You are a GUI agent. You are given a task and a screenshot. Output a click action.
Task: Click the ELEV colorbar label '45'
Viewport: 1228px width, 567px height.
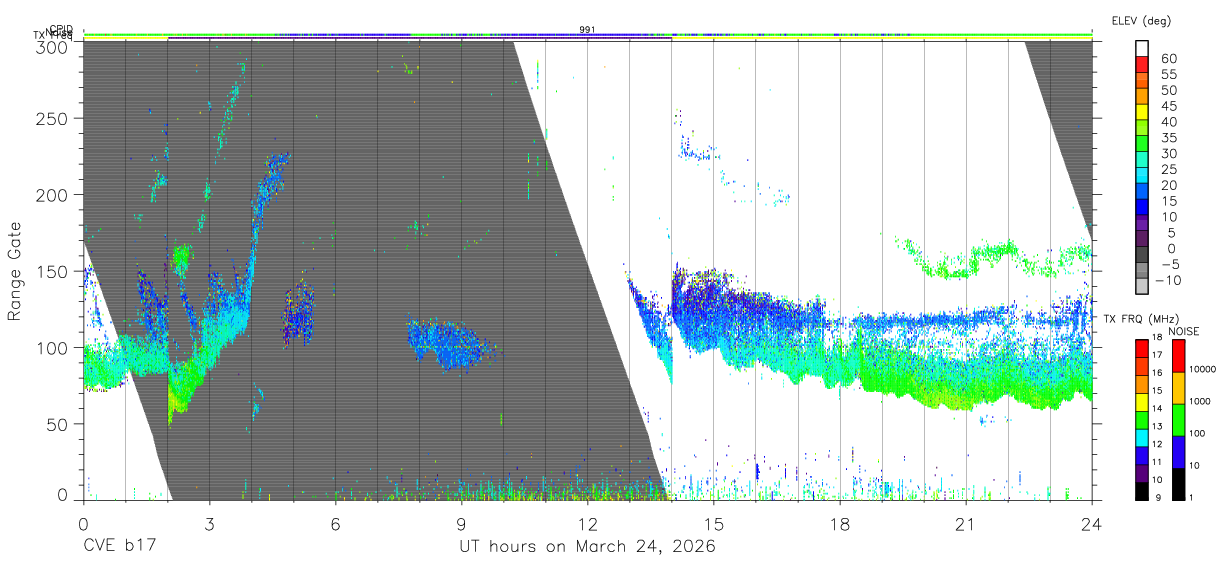[1169, 106]
